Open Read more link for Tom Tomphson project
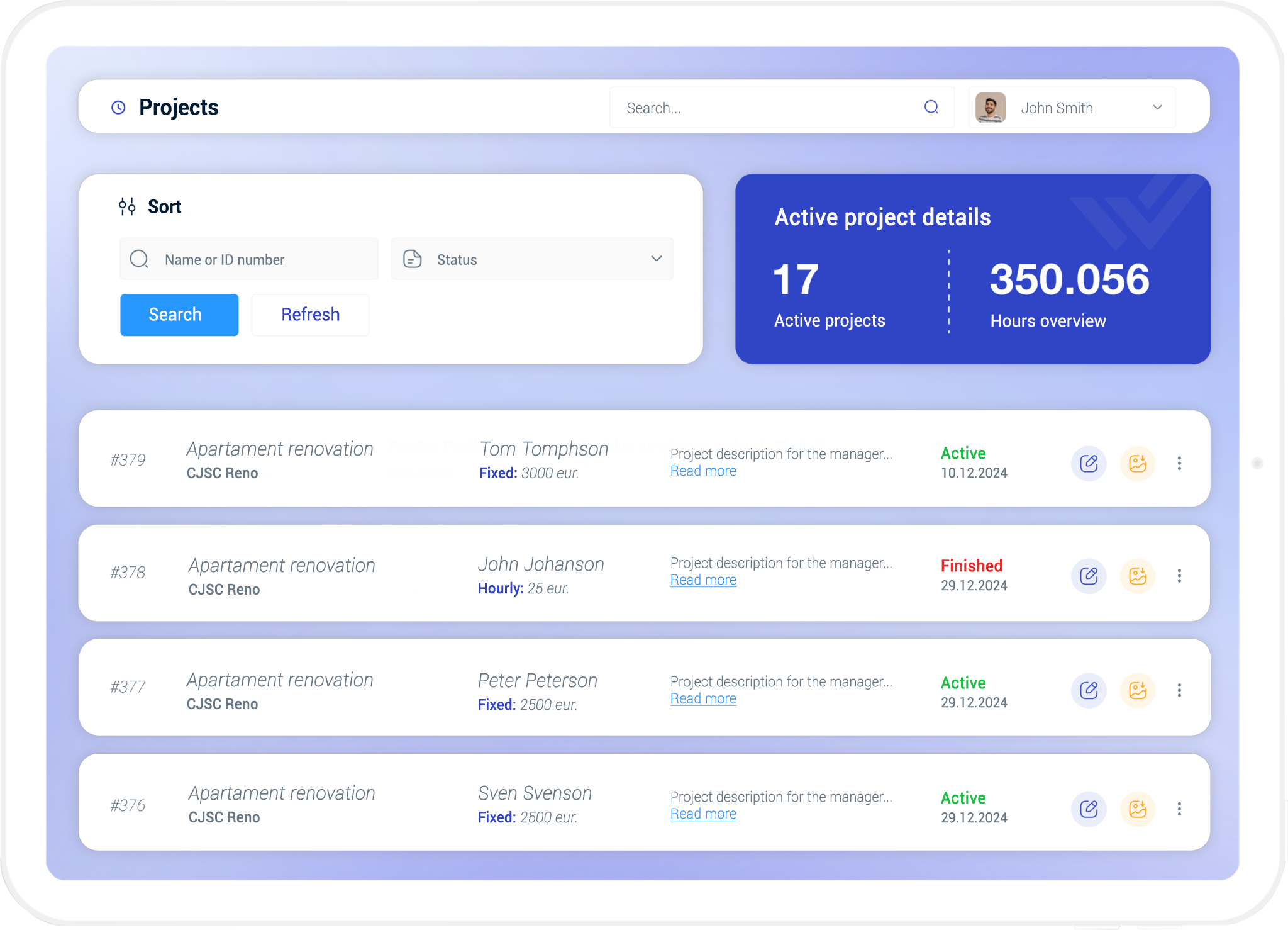The width and height of the screenshot is (1288, 930). [703, 471]
